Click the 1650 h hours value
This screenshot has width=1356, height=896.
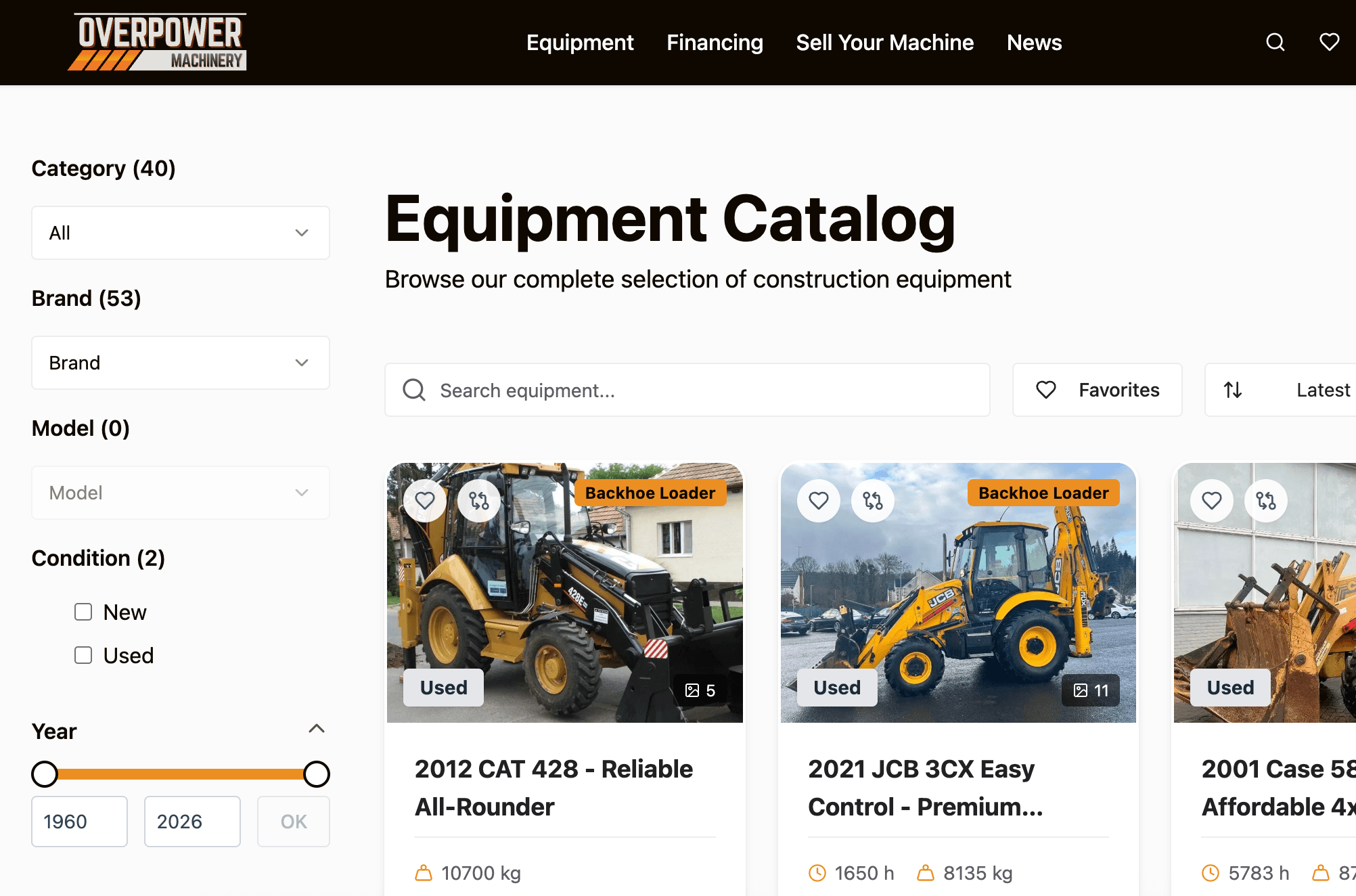click(864, 873)
